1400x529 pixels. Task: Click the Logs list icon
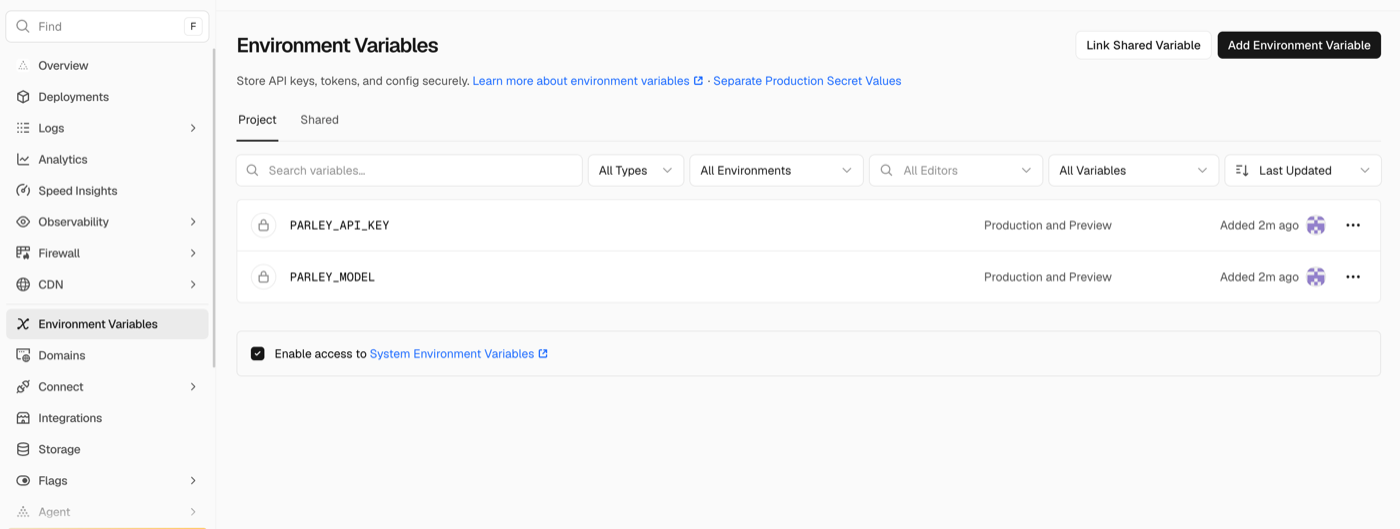23,128
